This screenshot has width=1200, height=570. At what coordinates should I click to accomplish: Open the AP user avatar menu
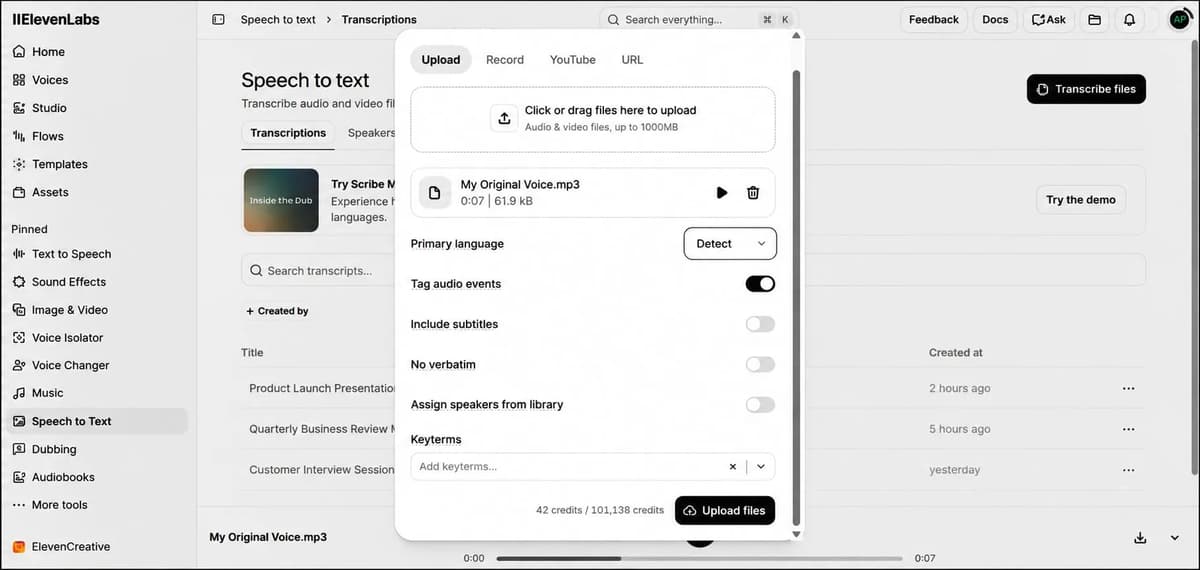click(x=1179, y=19)
